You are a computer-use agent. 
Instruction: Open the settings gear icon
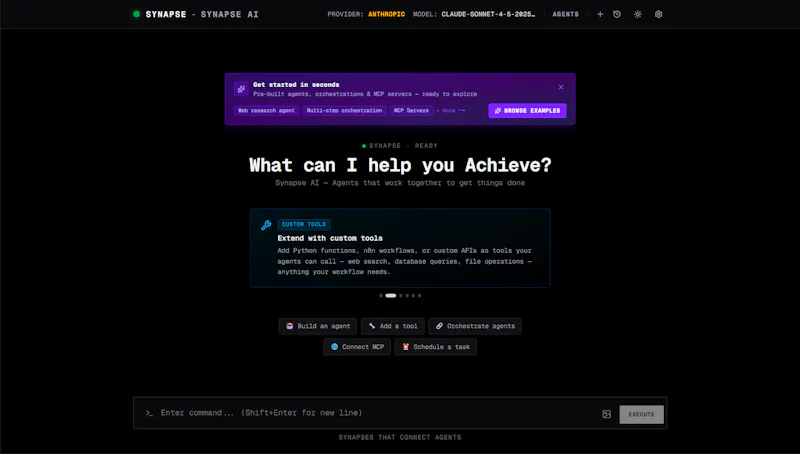point(659,14)
